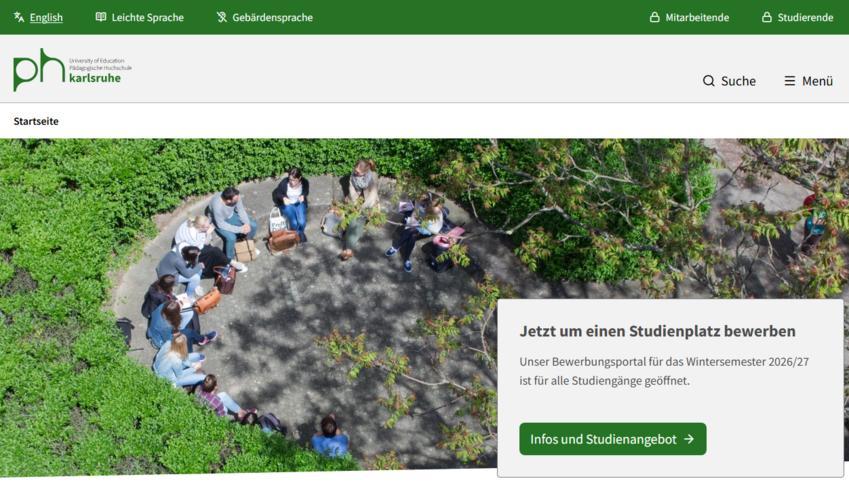This screenshot has height=500, width=849.
Task: Click the Startseite breadcrumb
Action: (36, 121)
